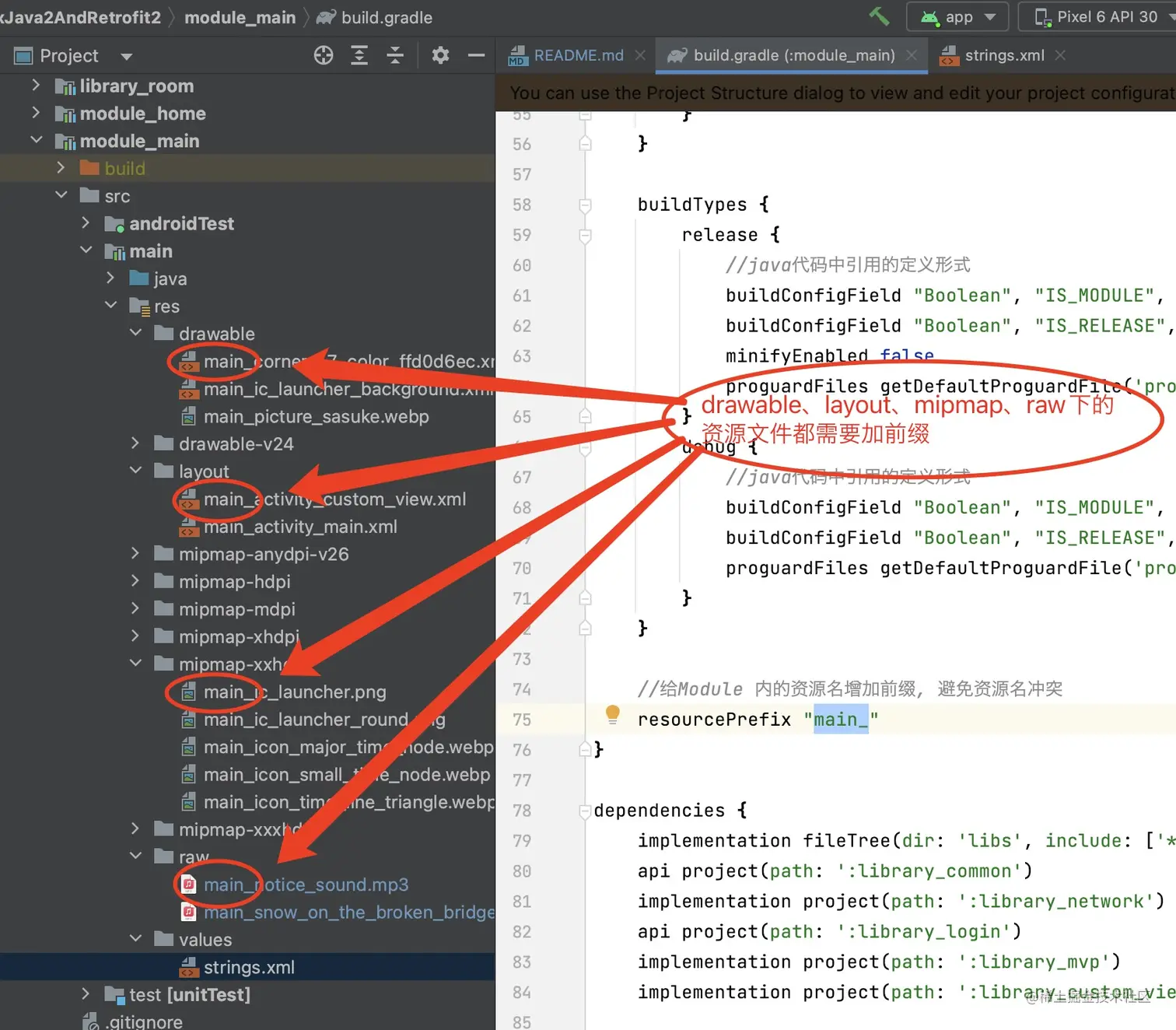
Task: Select mipmap-hdpi folder in tree
Action: (x=234, y=582)
